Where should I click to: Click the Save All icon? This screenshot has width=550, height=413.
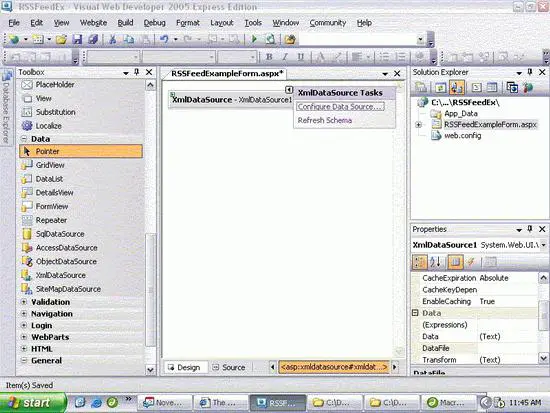pos(93,39)
